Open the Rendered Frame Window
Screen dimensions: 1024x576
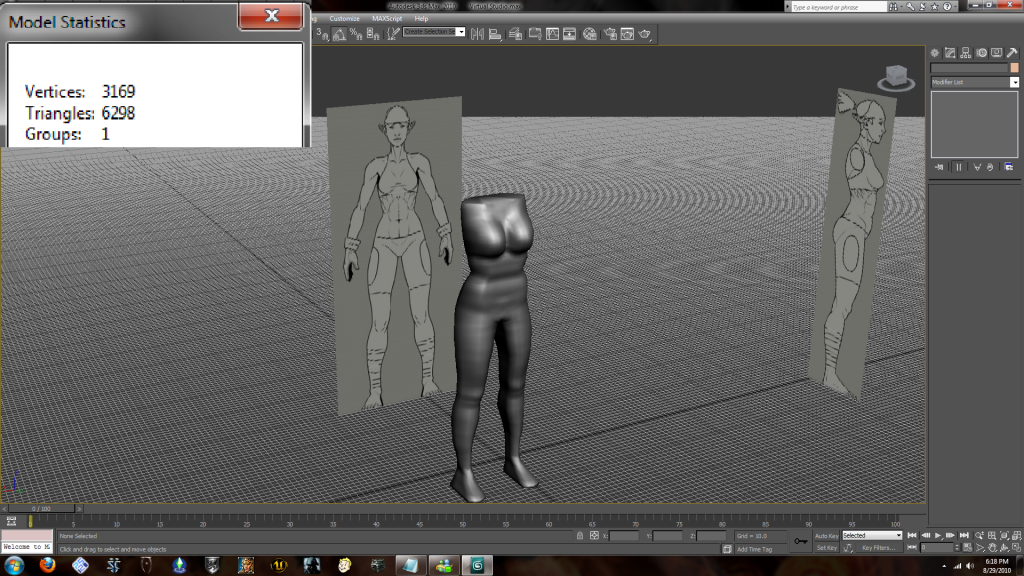click(x=627, y=34)
